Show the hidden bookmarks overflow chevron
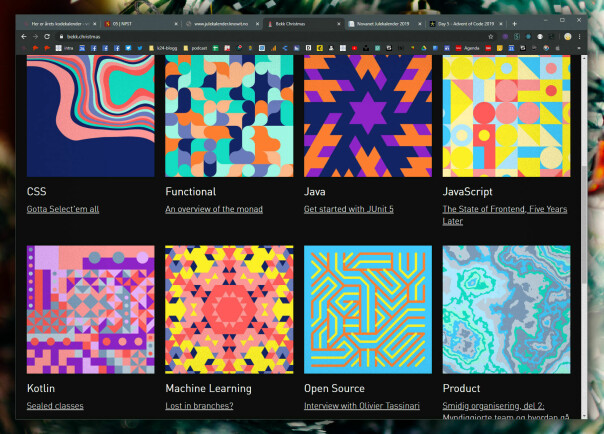The width and height of the screenshot is (604, 434). 579,48
